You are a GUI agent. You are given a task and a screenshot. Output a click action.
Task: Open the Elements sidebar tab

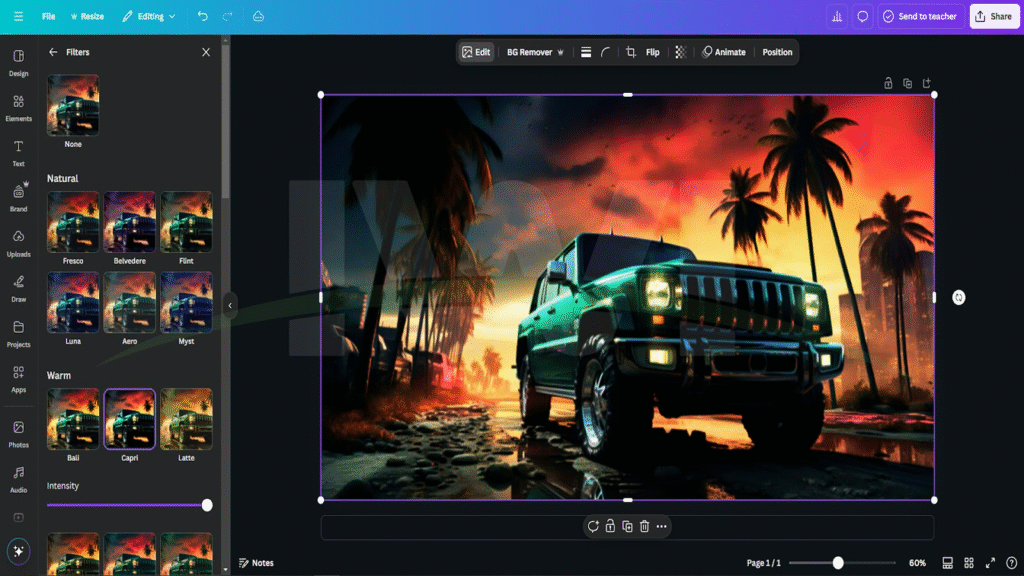point(18,108)
